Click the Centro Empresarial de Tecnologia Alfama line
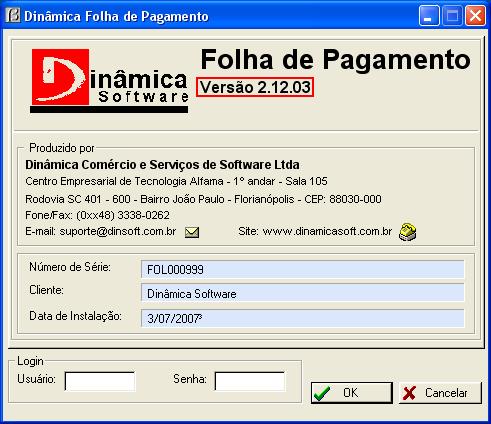The height and width of the screenshot is (424, 491). (x=176, y=181)
